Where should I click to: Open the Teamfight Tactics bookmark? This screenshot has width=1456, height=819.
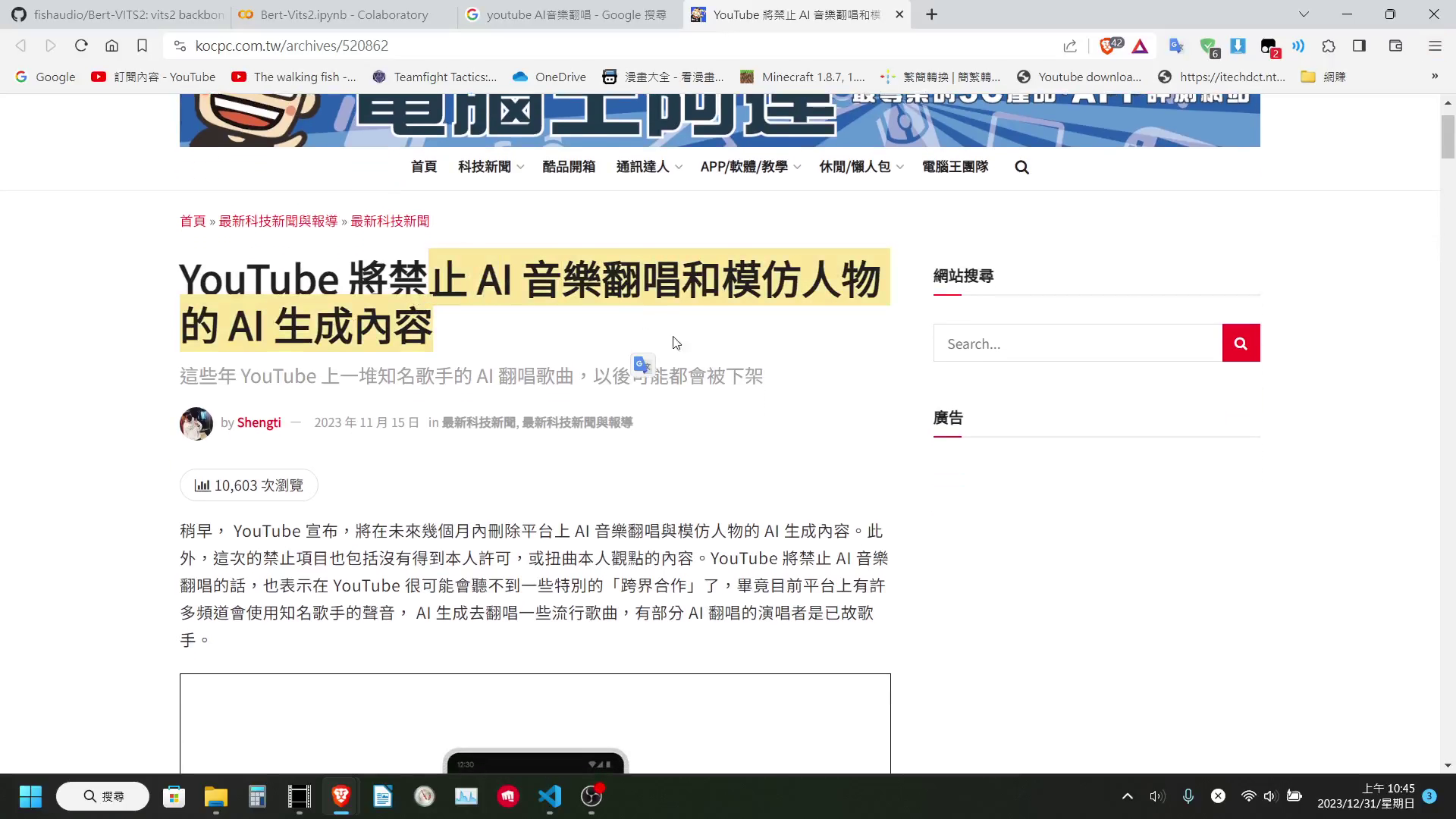pyautogui.click(x=435, y=77)
